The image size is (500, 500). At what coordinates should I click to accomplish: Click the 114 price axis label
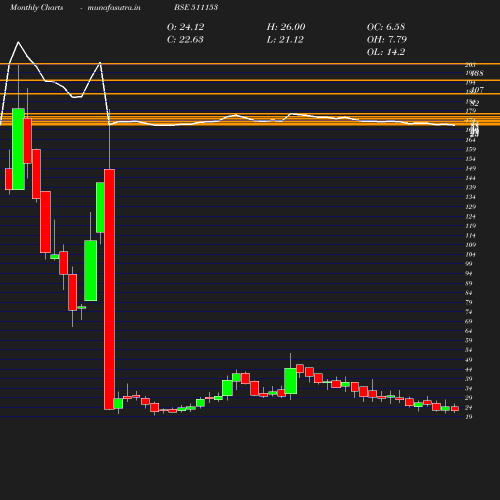pyautogui.click(x=470, y=236)
